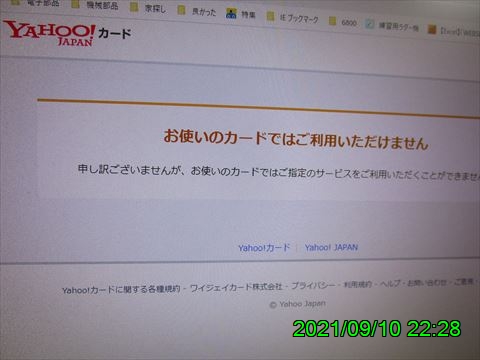Viewport: 480px width, 360px height.
Task: Click the message starting 申し訳ございませんが
Action: [279, 173]
